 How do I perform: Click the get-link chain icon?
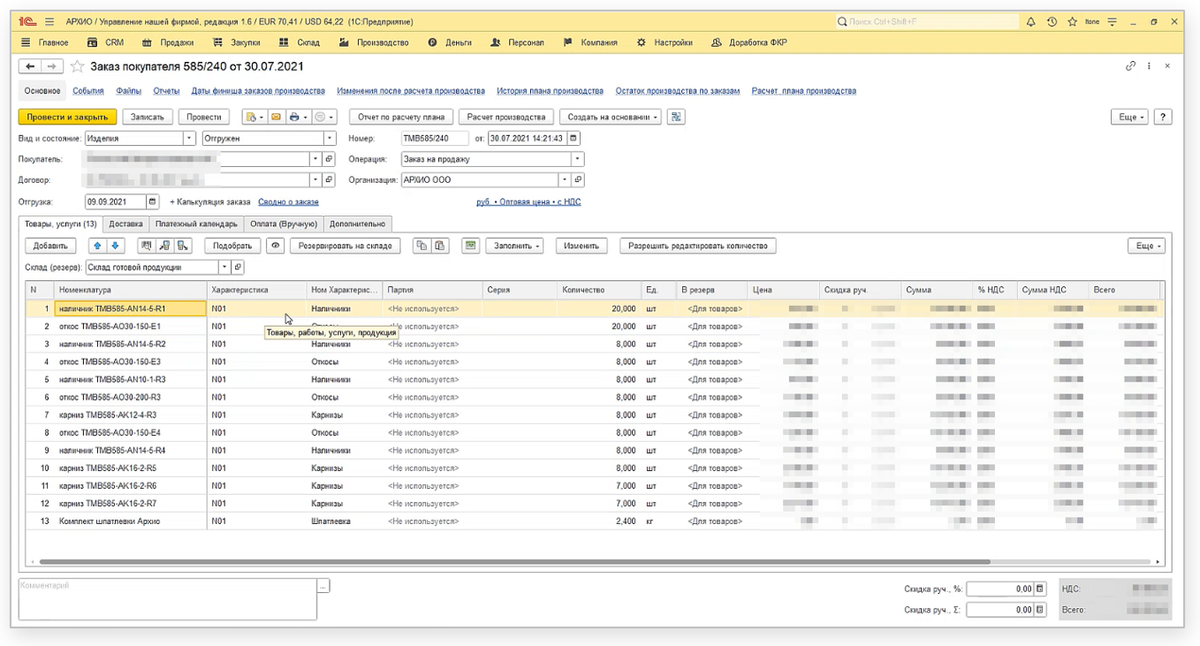click(x=1131, y=66)
